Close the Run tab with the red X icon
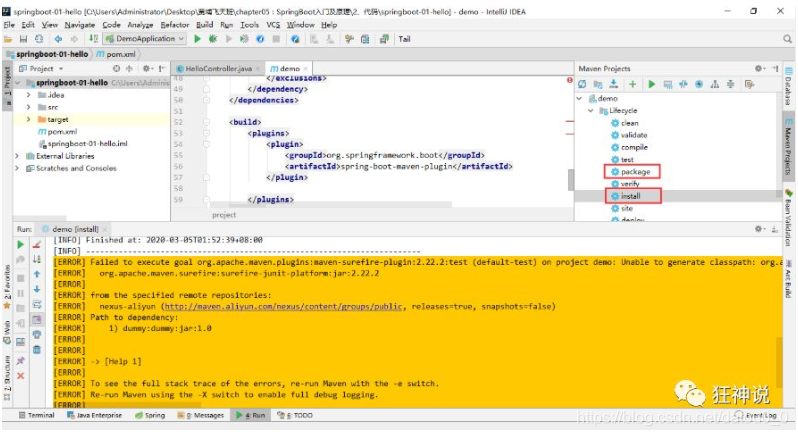The image size is (798, 436). 21,375
